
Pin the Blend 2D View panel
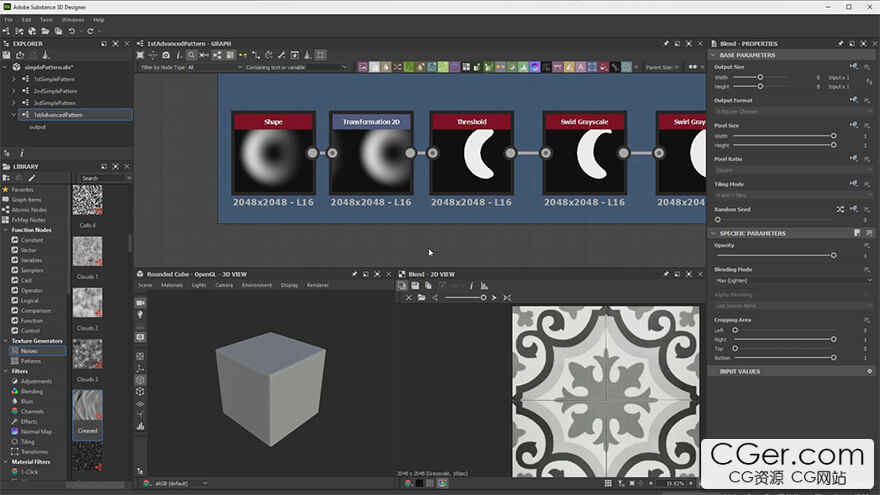tap(666, 274)
